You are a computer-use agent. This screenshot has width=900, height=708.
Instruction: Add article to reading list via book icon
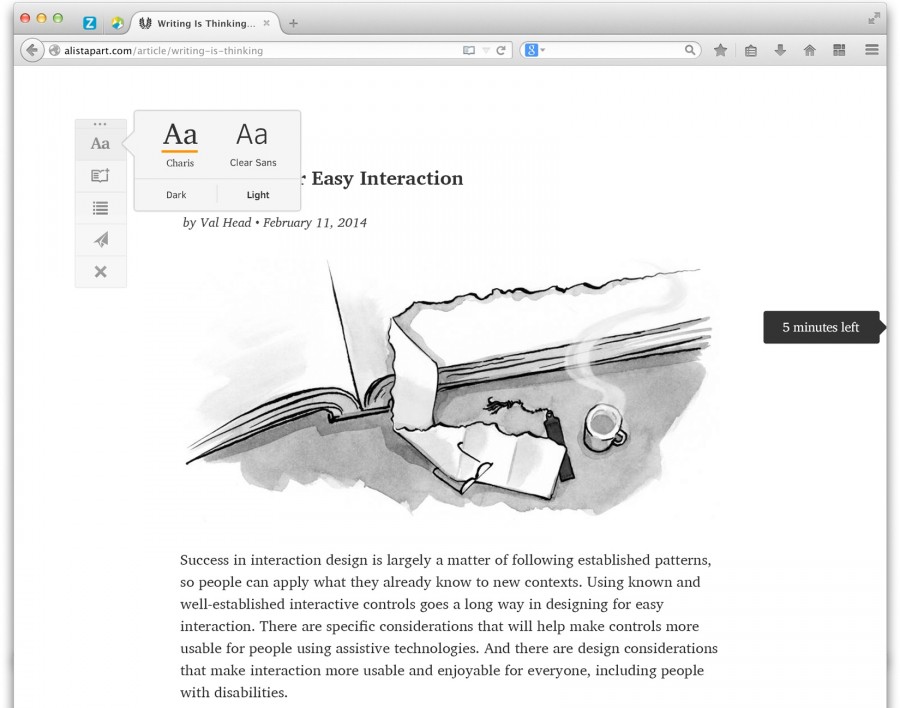point(100,175)
